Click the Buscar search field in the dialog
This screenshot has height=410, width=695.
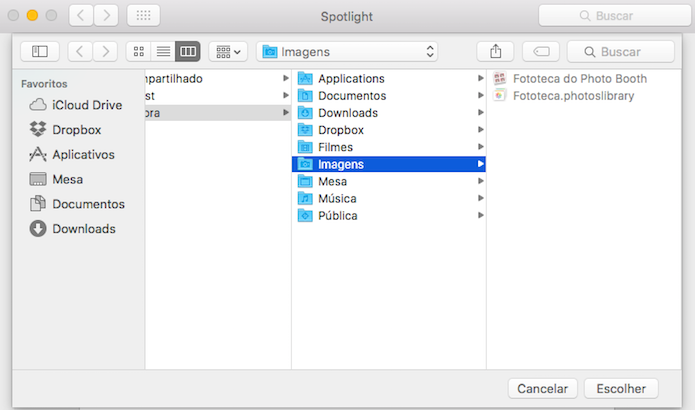click(621, 52)
